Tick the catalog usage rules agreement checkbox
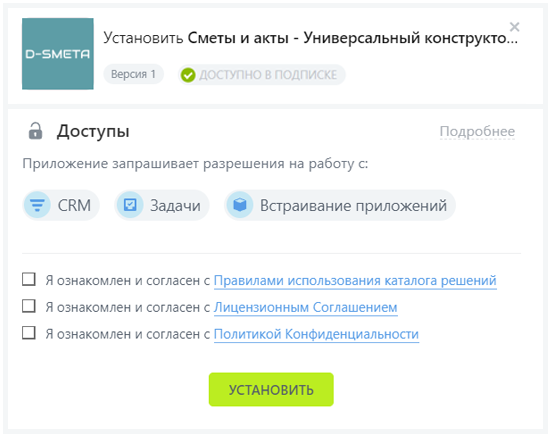The height and width of the screenshot is (437, 551). pos(29,279)
